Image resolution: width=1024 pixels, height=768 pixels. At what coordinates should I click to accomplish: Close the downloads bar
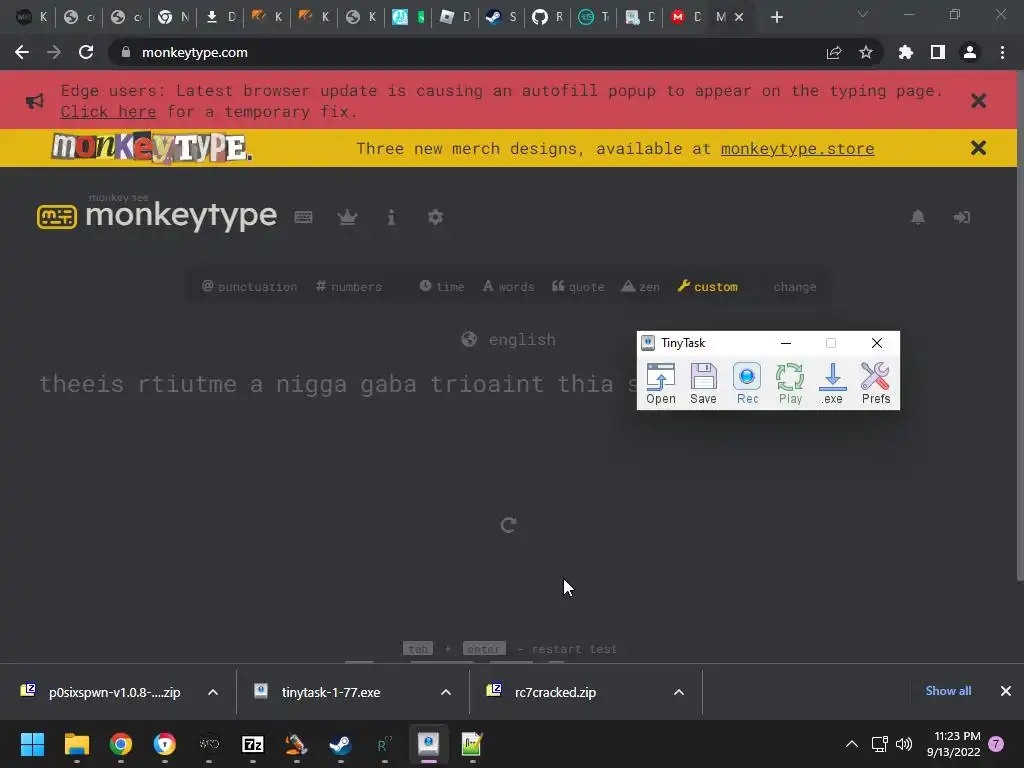pyautogui.click(x=1006, y=691)
